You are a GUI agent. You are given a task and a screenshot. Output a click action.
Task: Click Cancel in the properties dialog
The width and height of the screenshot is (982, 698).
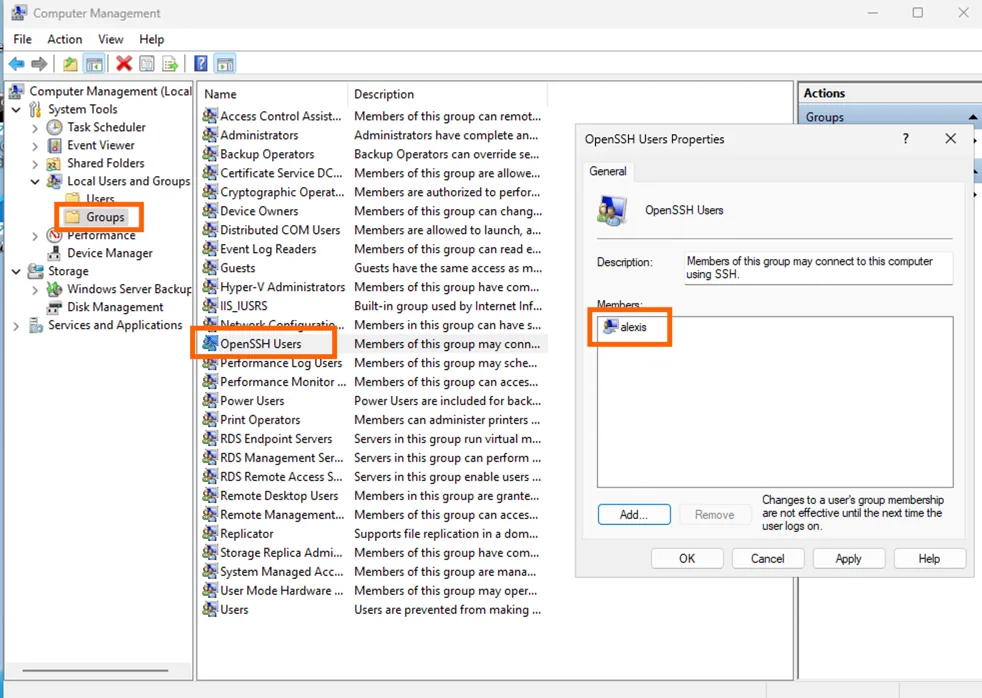(768, 558)
